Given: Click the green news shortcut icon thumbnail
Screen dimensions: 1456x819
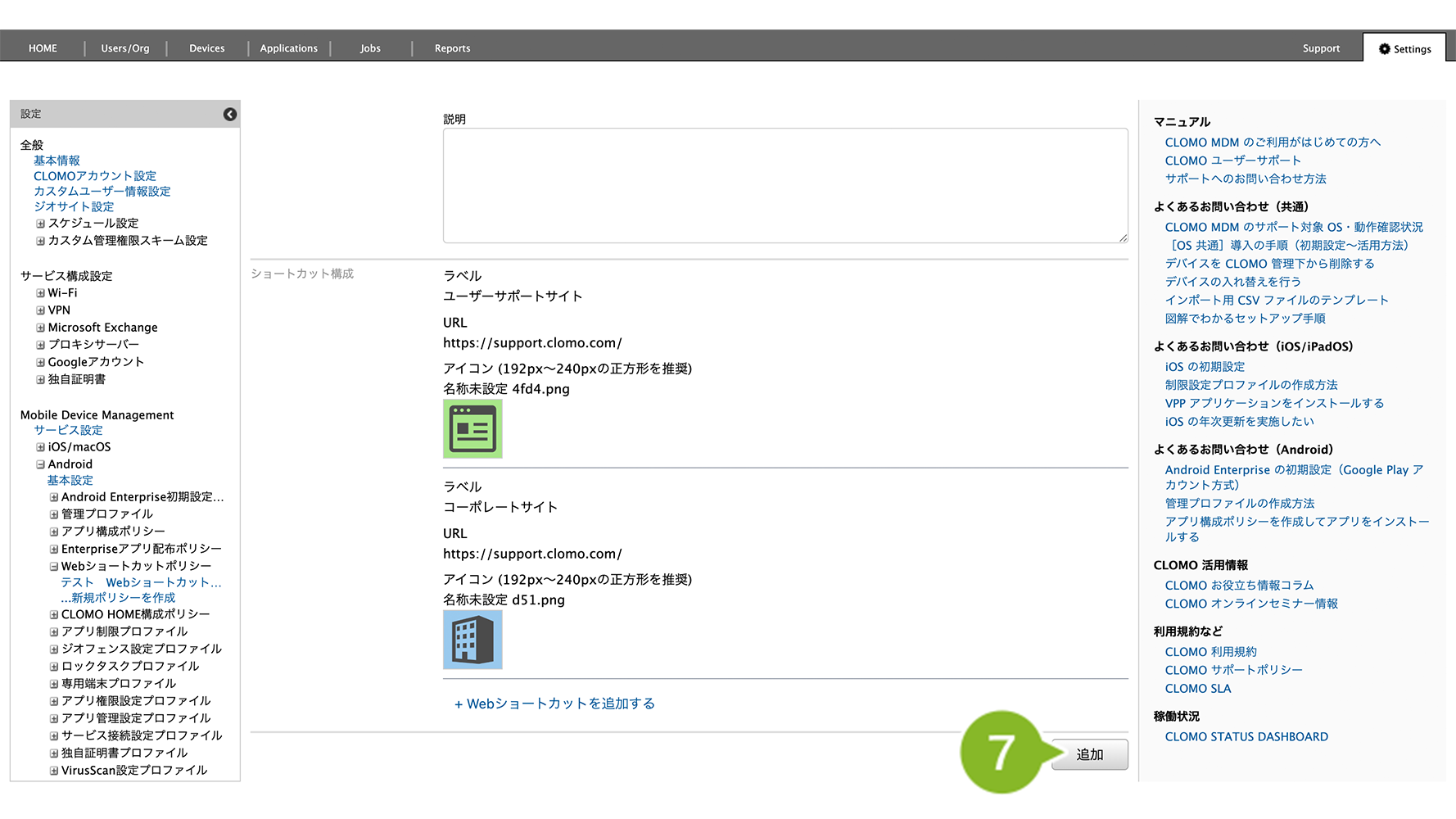Looking at the screenshot, I should coord(473,429).
